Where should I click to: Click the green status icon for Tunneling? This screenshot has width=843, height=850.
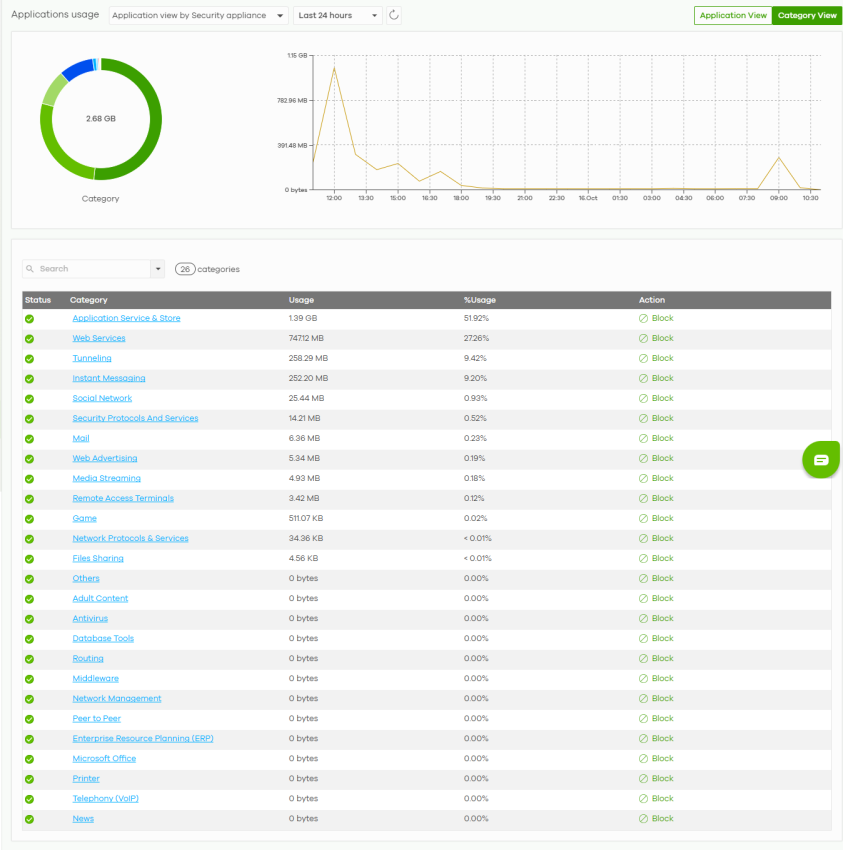pyautogui.click(x=30, y=358)
